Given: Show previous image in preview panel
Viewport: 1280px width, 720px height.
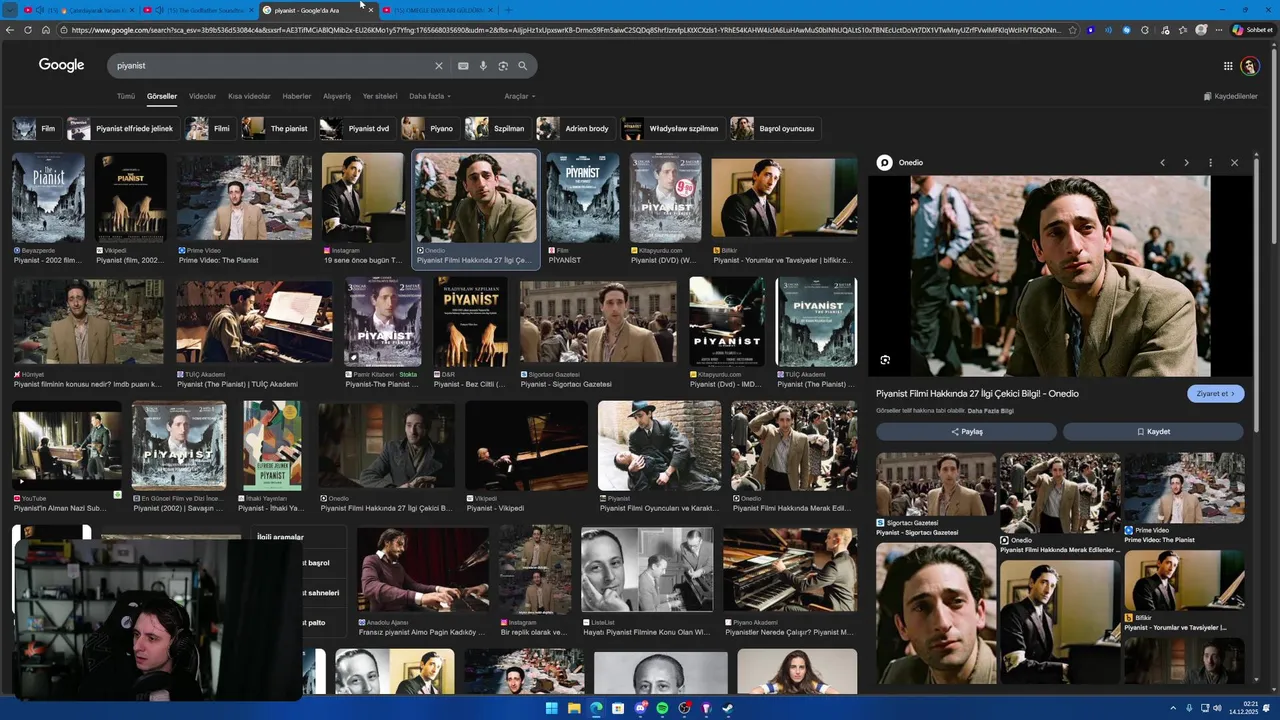Looking at the screenshot, I should click(x=1162, y=163).
